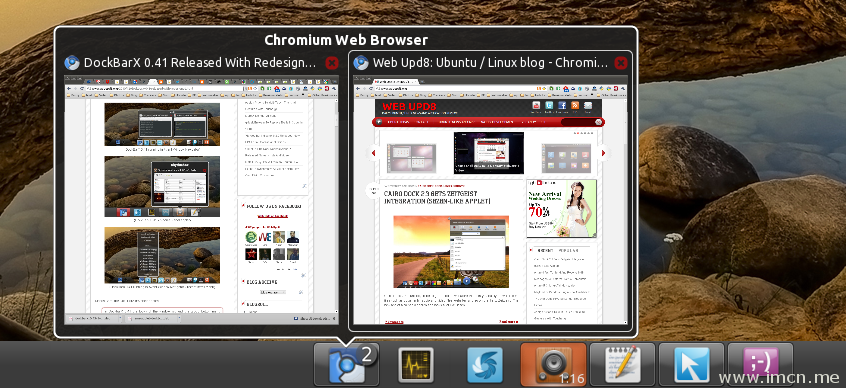Click the 'Web Upd8: Ubuntu / Linux blog' title
This screenshot has width=846, height=388.
(490, 63)
